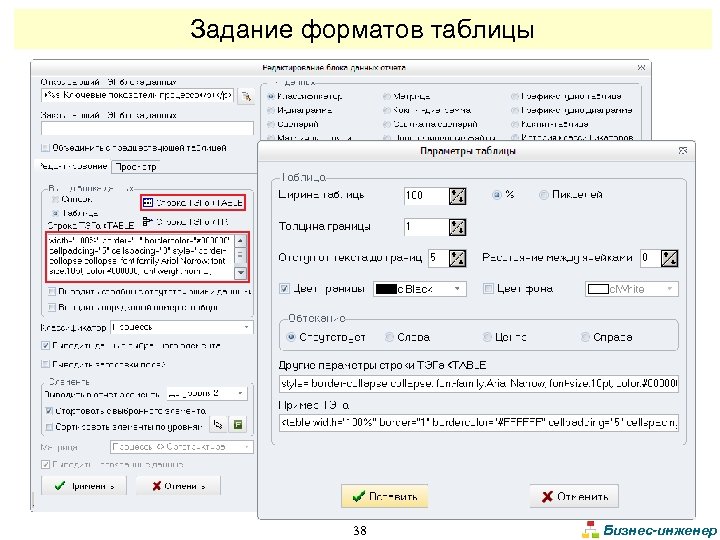
Task: Click the Расстояние между ячейками value field
Action: [x=650, y=259]
